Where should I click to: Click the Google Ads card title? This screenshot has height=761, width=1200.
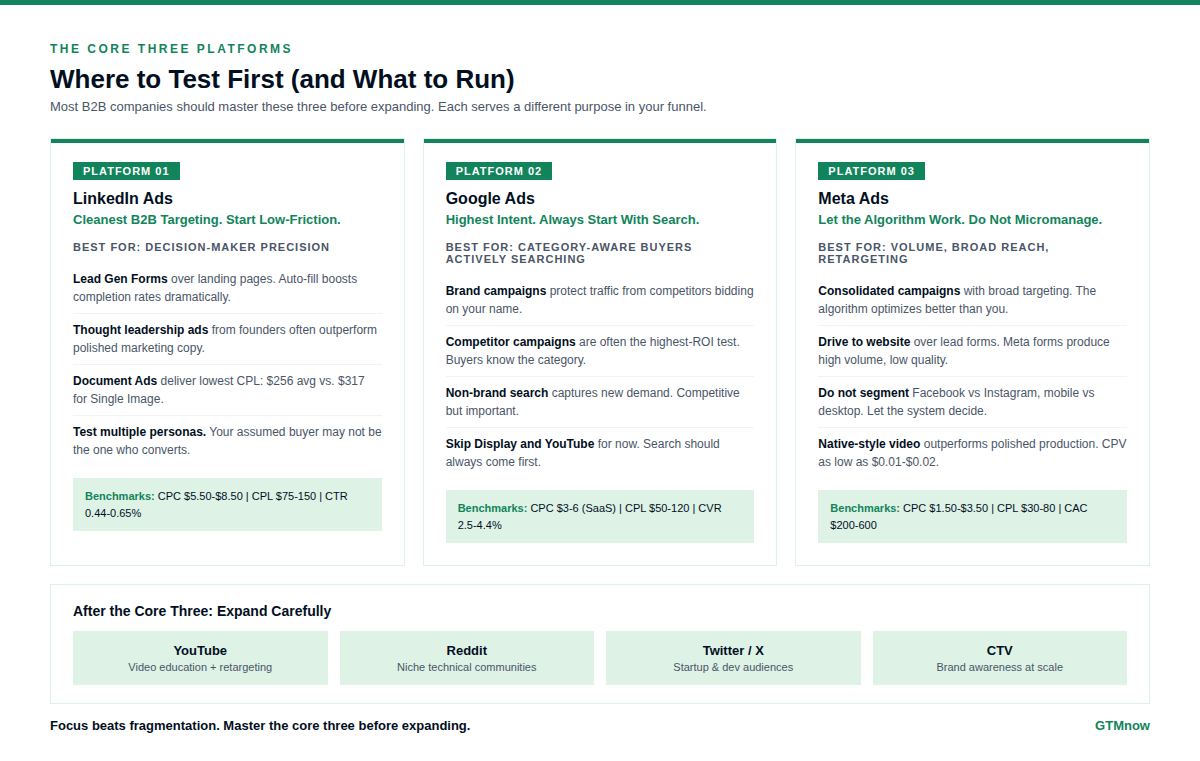(x=490, y=199)
